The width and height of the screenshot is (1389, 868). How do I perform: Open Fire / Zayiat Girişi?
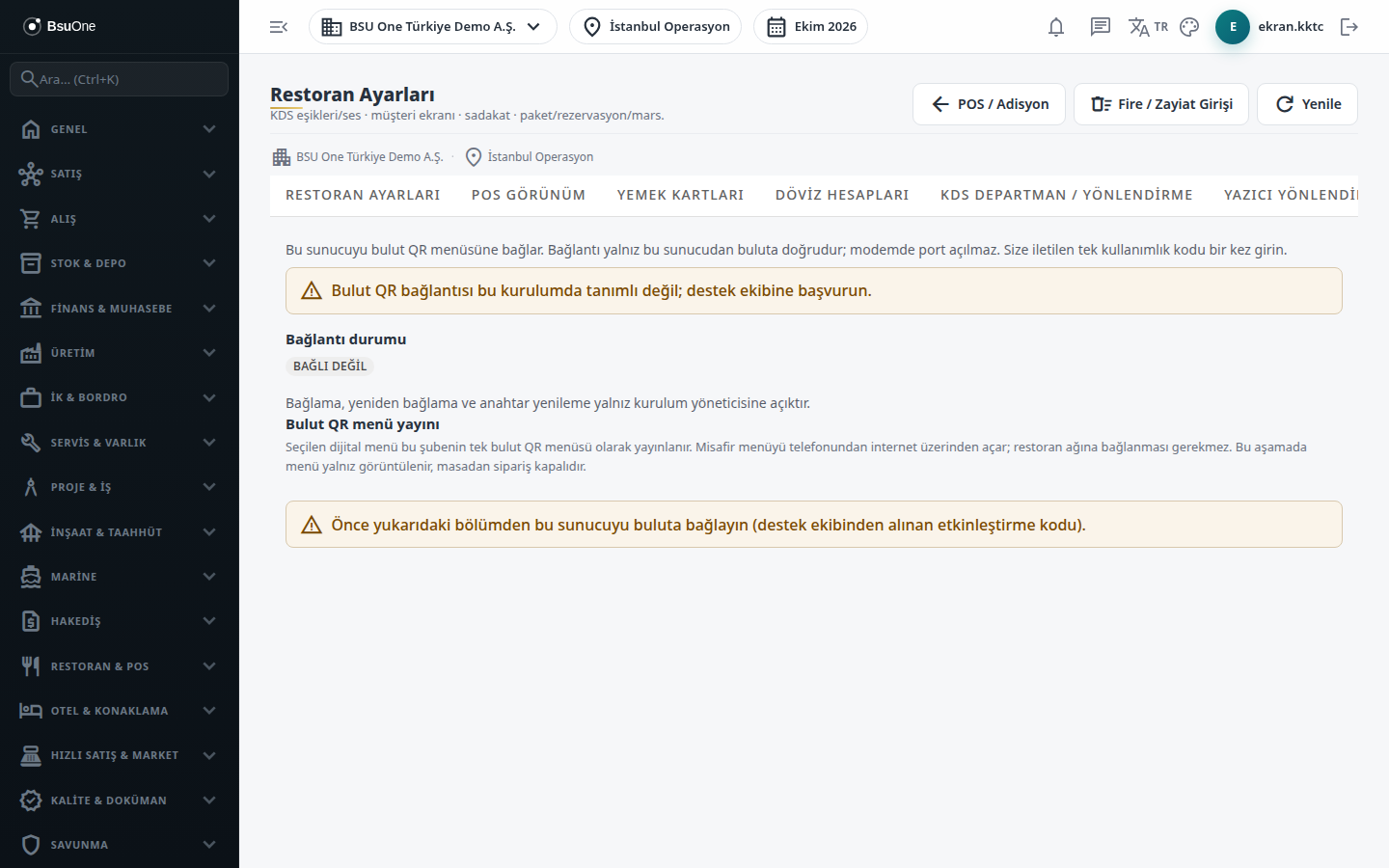[x=1161, y=104]
